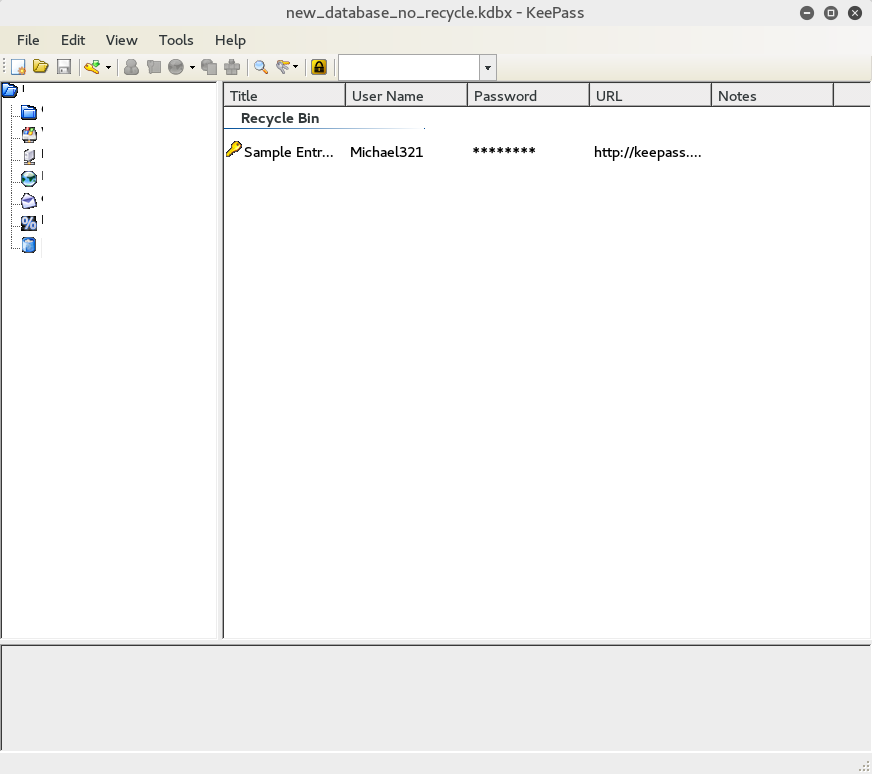Sort entries by the User Name column header

[x=406, y=96]
